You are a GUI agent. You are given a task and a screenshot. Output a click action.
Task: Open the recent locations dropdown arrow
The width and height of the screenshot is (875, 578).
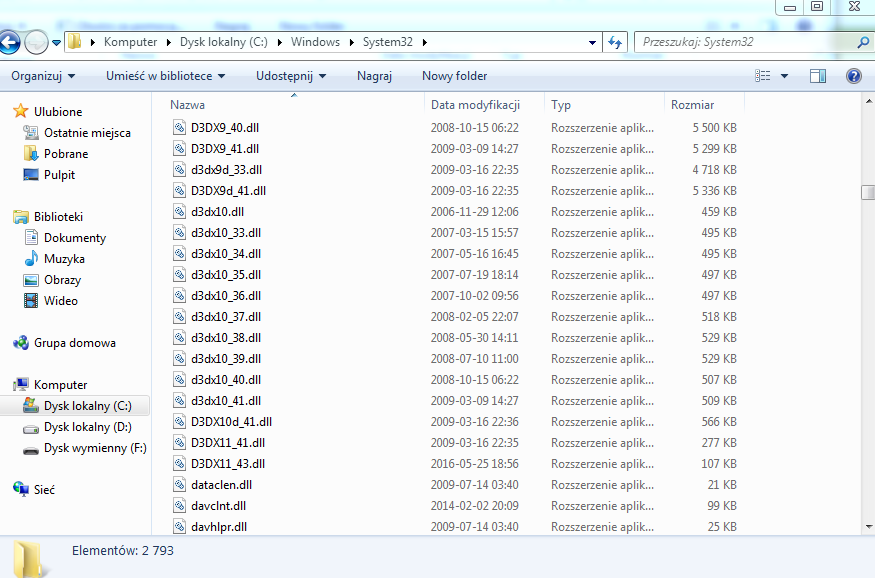click(x=56, y=42)
